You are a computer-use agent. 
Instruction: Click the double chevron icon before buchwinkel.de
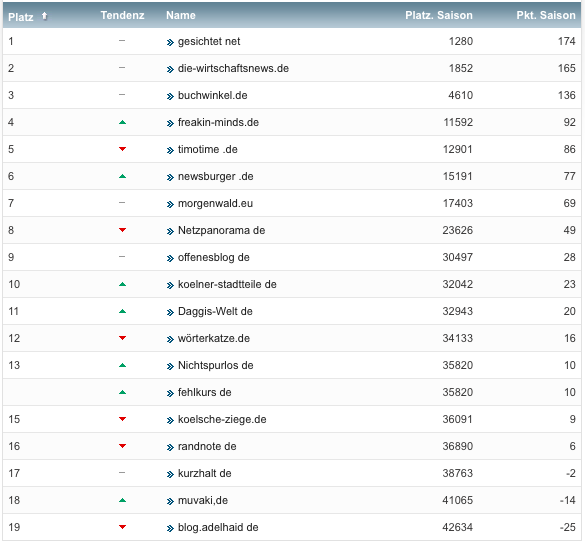coord(170,97)
